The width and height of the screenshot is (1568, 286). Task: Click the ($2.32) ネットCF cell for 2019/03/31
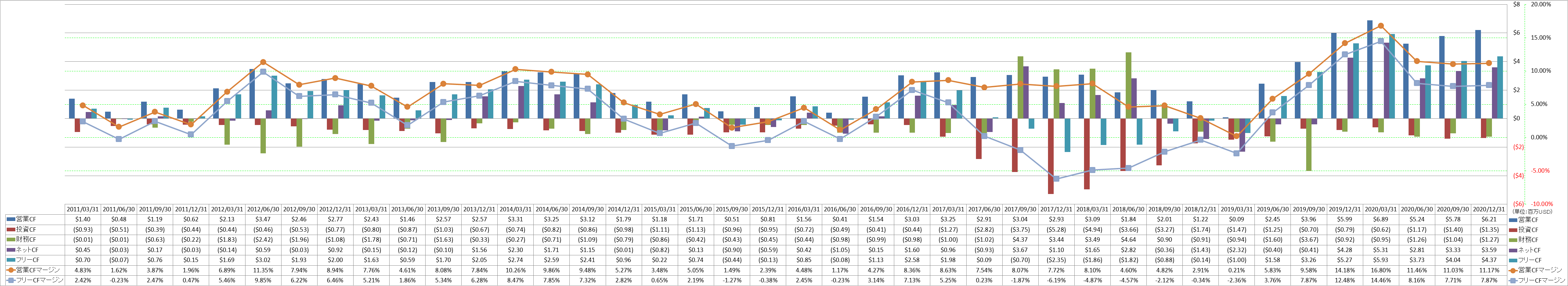(1237, 249)
